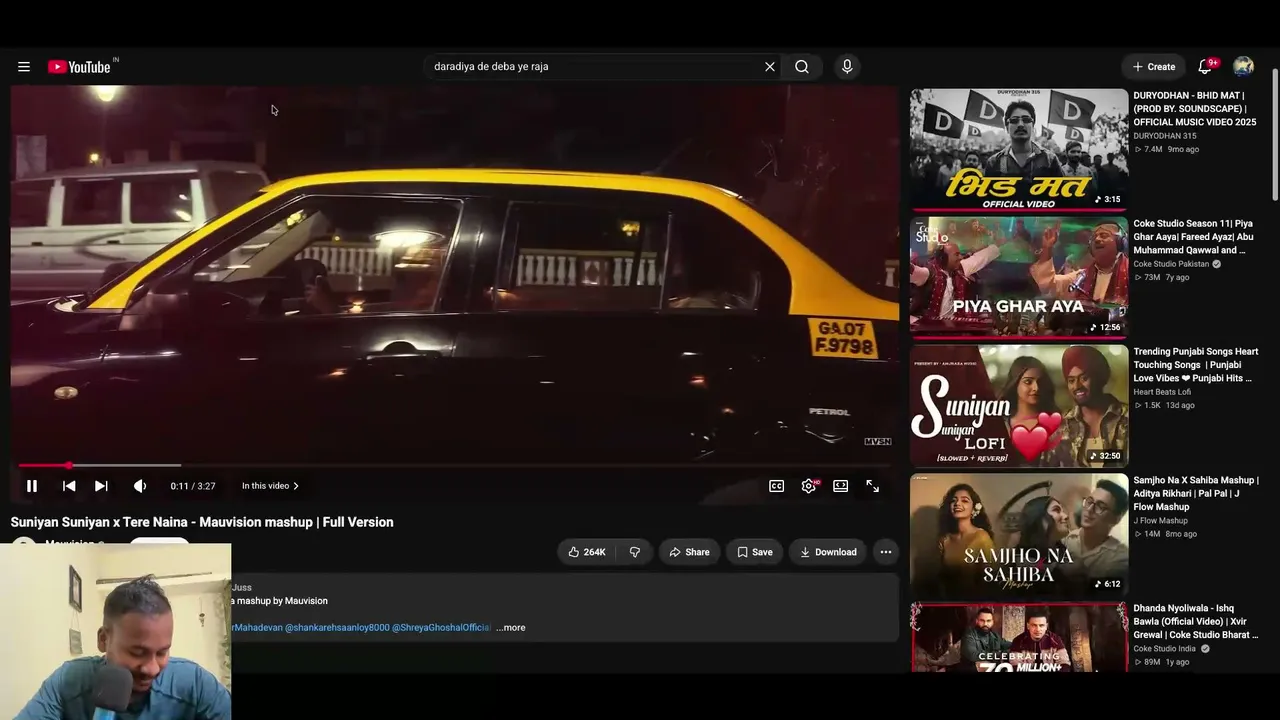Screen dimensions: 1280x720
Task: Enter full screen mode
Action: click(x=873, y=486)
